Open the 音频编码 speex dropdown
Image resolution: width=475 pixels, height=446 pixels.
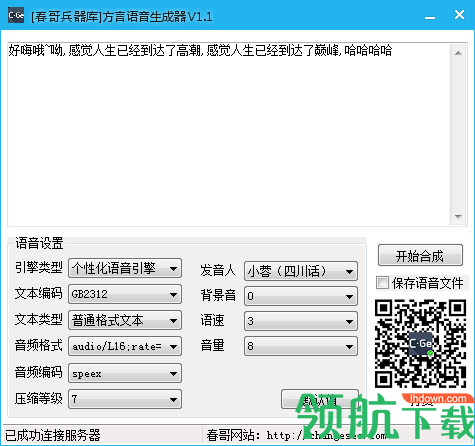pyautogui.click(x=125, y=373)
